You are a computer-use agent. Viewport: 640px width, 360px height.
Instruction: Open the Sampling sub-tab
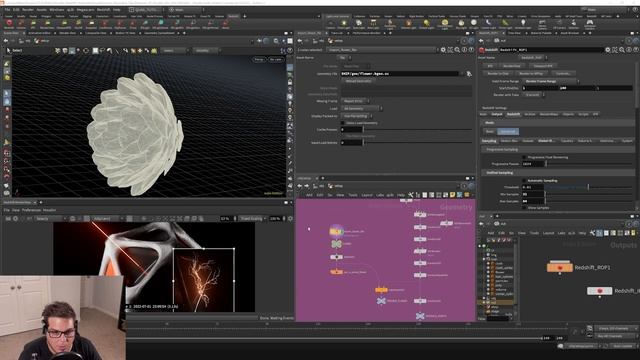pos(489,141)
